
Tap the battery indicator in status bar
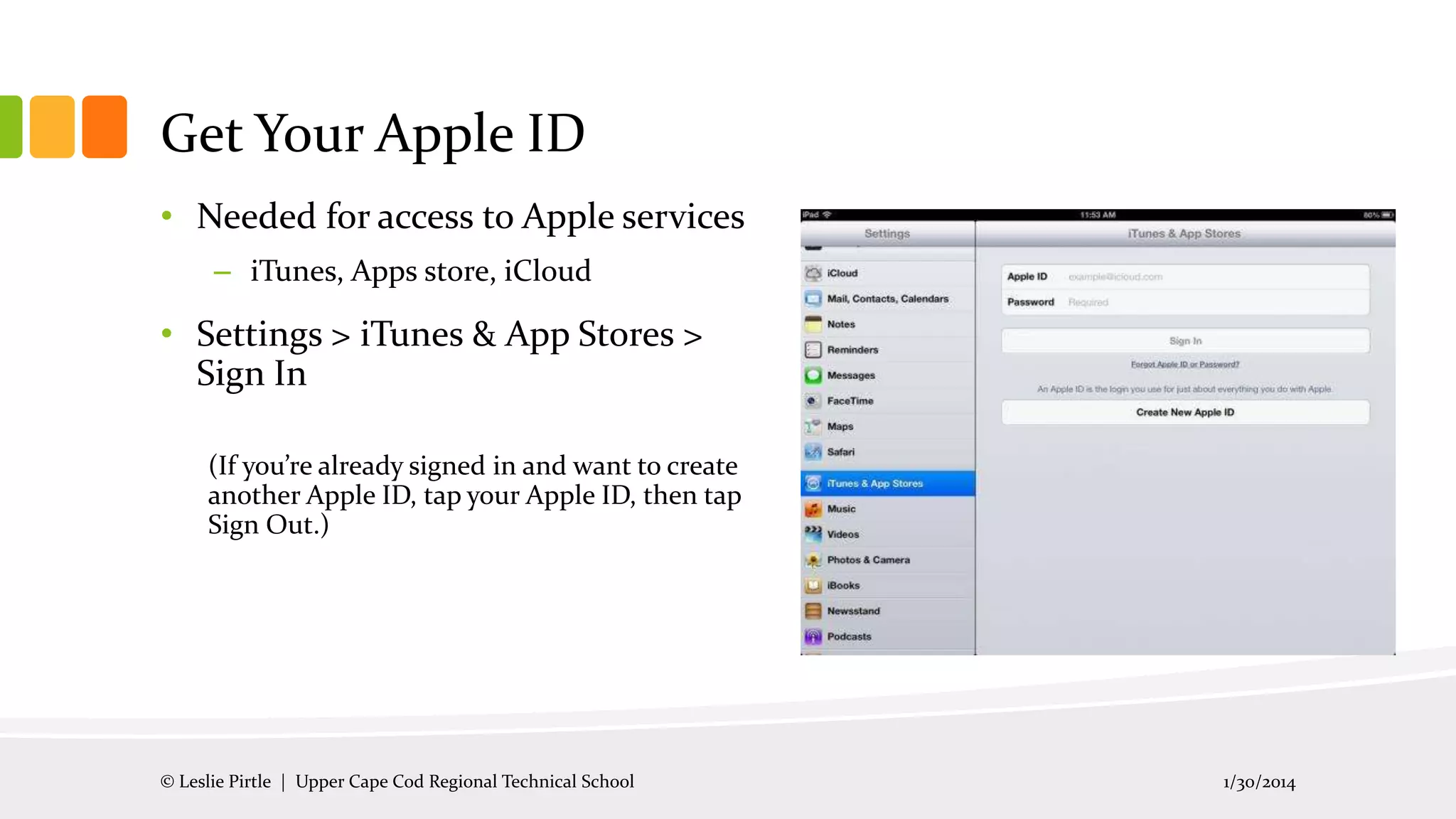1386,215
